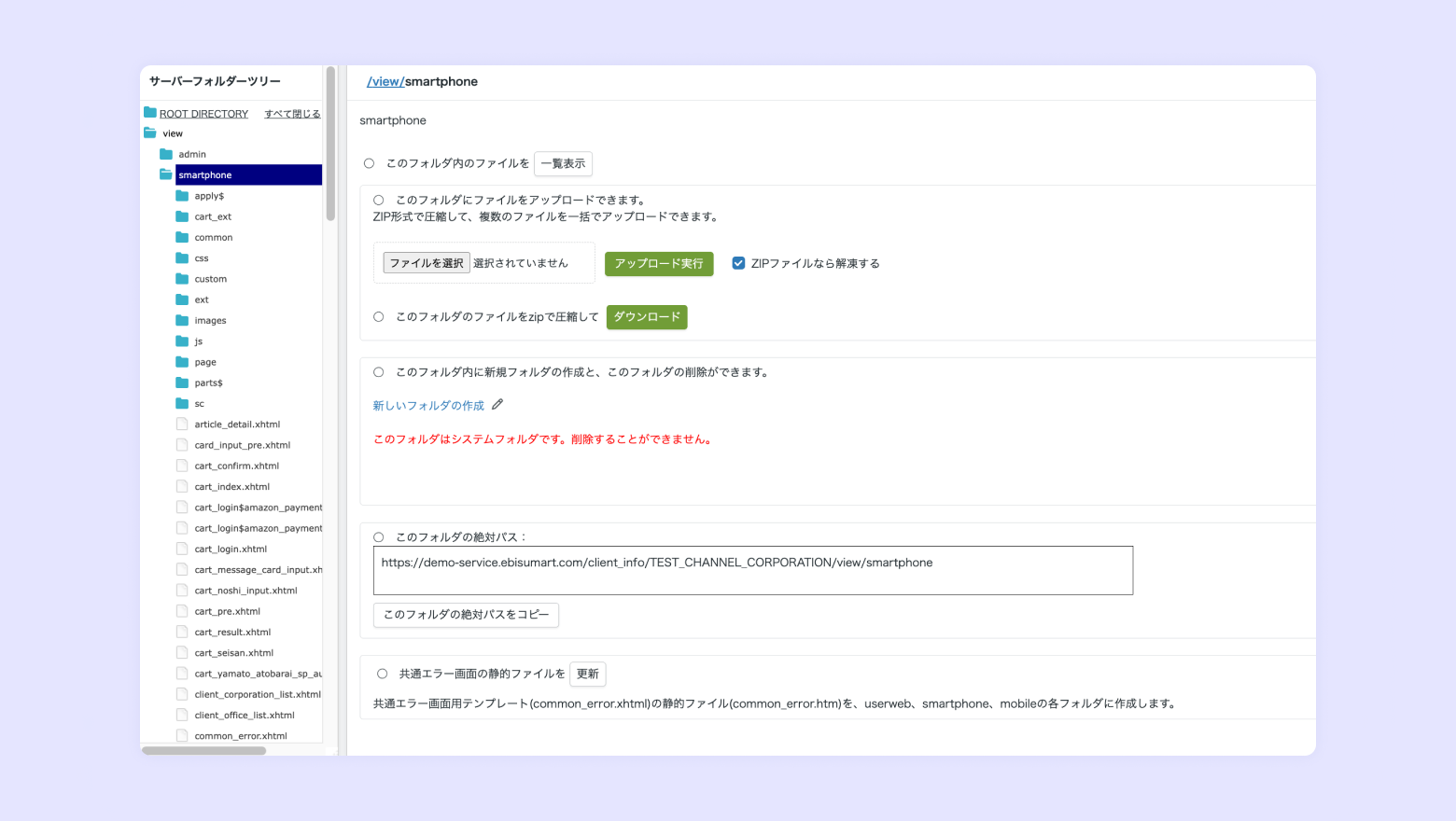Click the file icon for cart_result.xhtml
This screenshot has width=1456, height=821.
182,632
